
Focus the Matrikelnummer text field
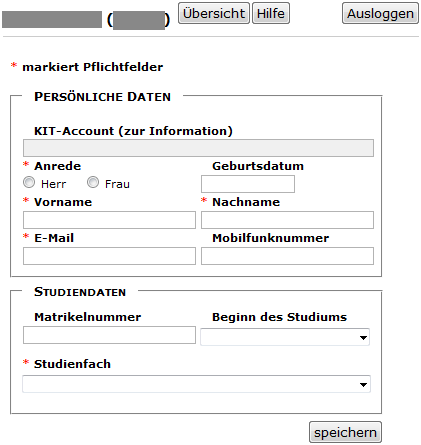[x=109, y=335]
